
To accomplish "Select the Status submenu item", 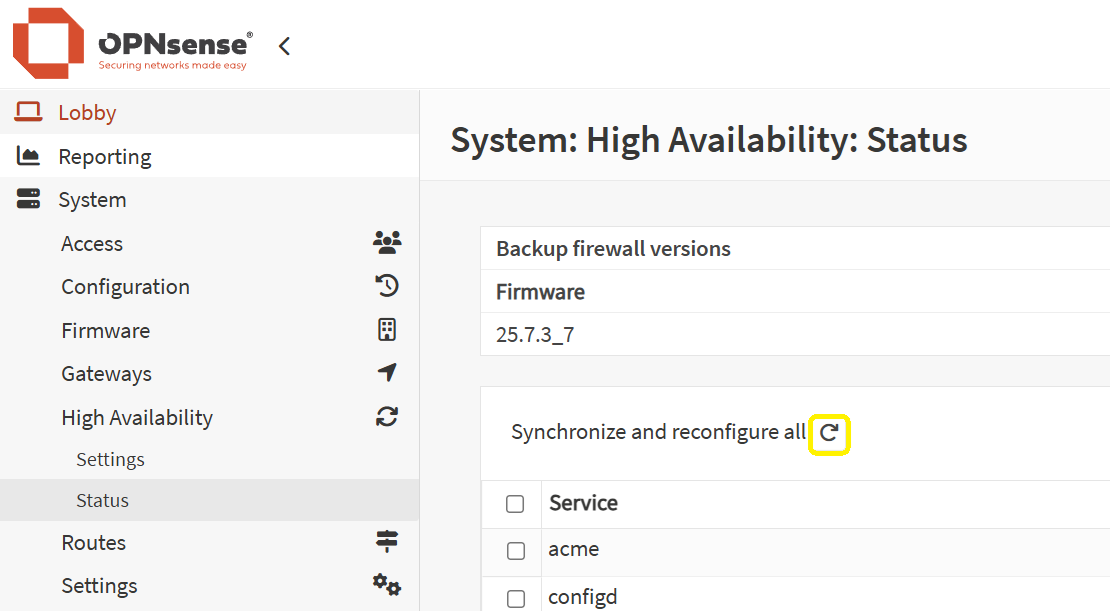I will pyautogui.click(x=102, y=500).
